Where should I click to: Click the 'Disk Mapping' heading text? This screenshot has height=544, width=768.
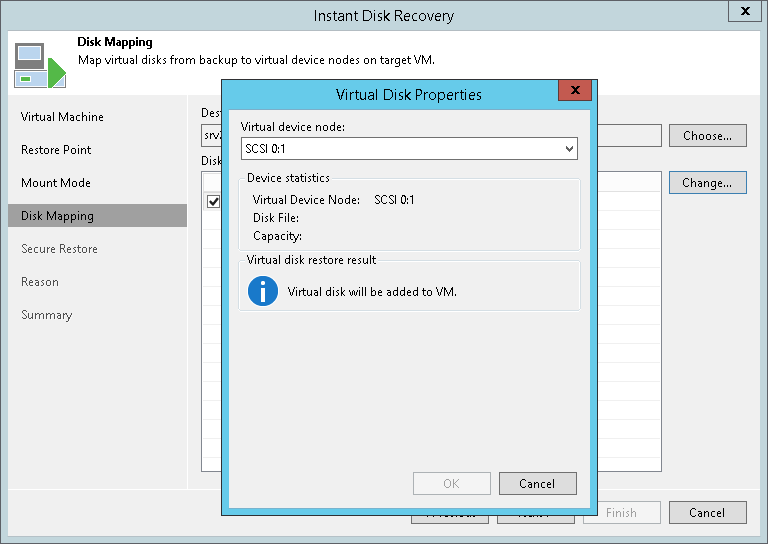point(115,42)
